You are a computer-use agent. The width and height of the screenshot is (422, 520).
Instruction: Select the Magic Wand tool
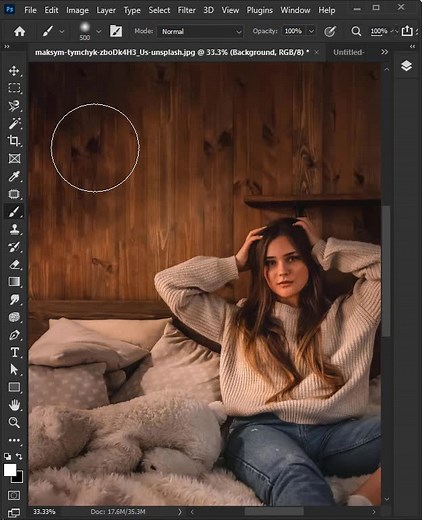(x=14, y=123)
